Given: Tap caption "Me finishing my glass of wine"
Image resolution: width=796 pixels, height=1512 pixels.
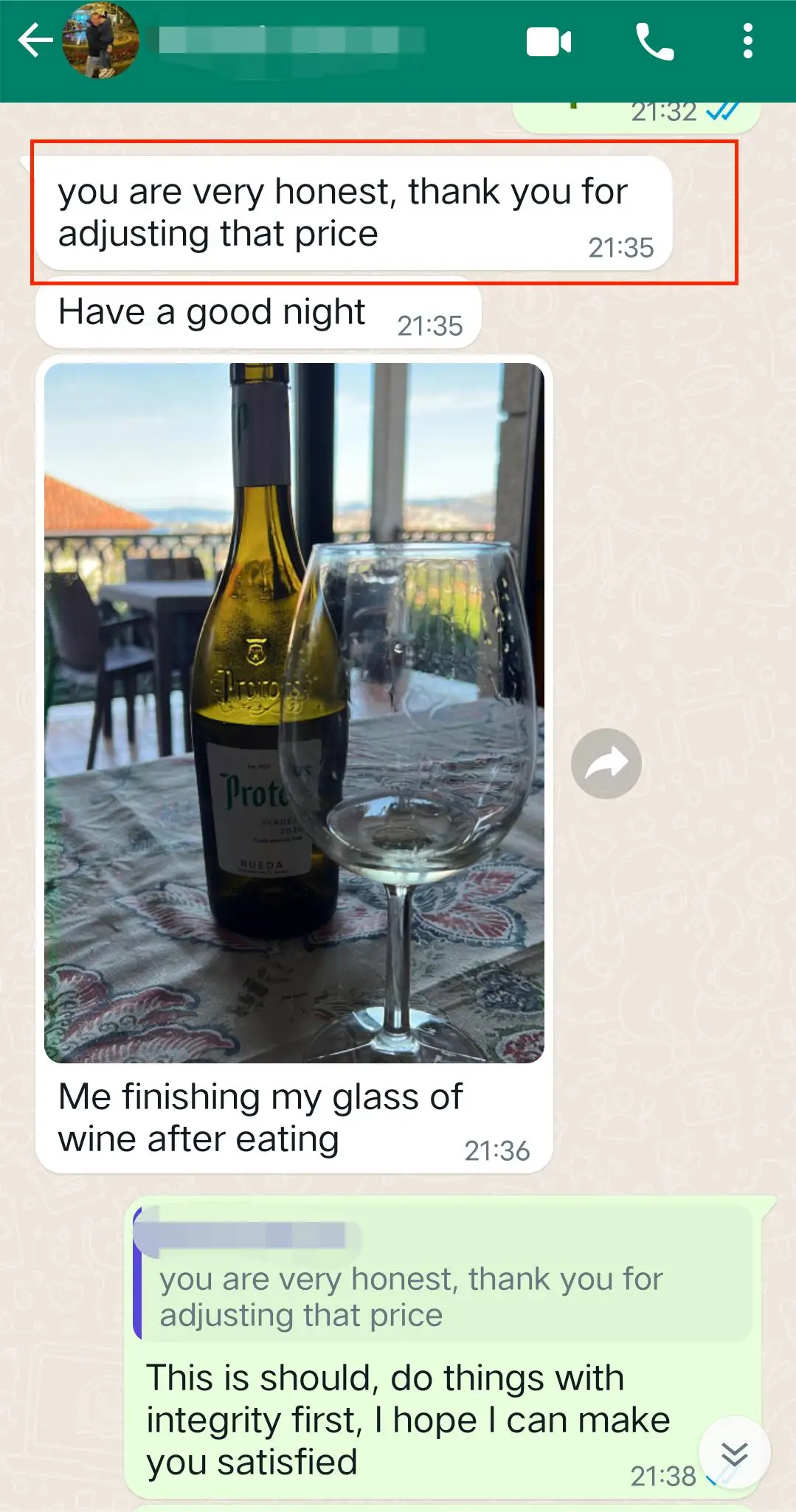Looking at the screenshot, I should tap(260, 1117).
